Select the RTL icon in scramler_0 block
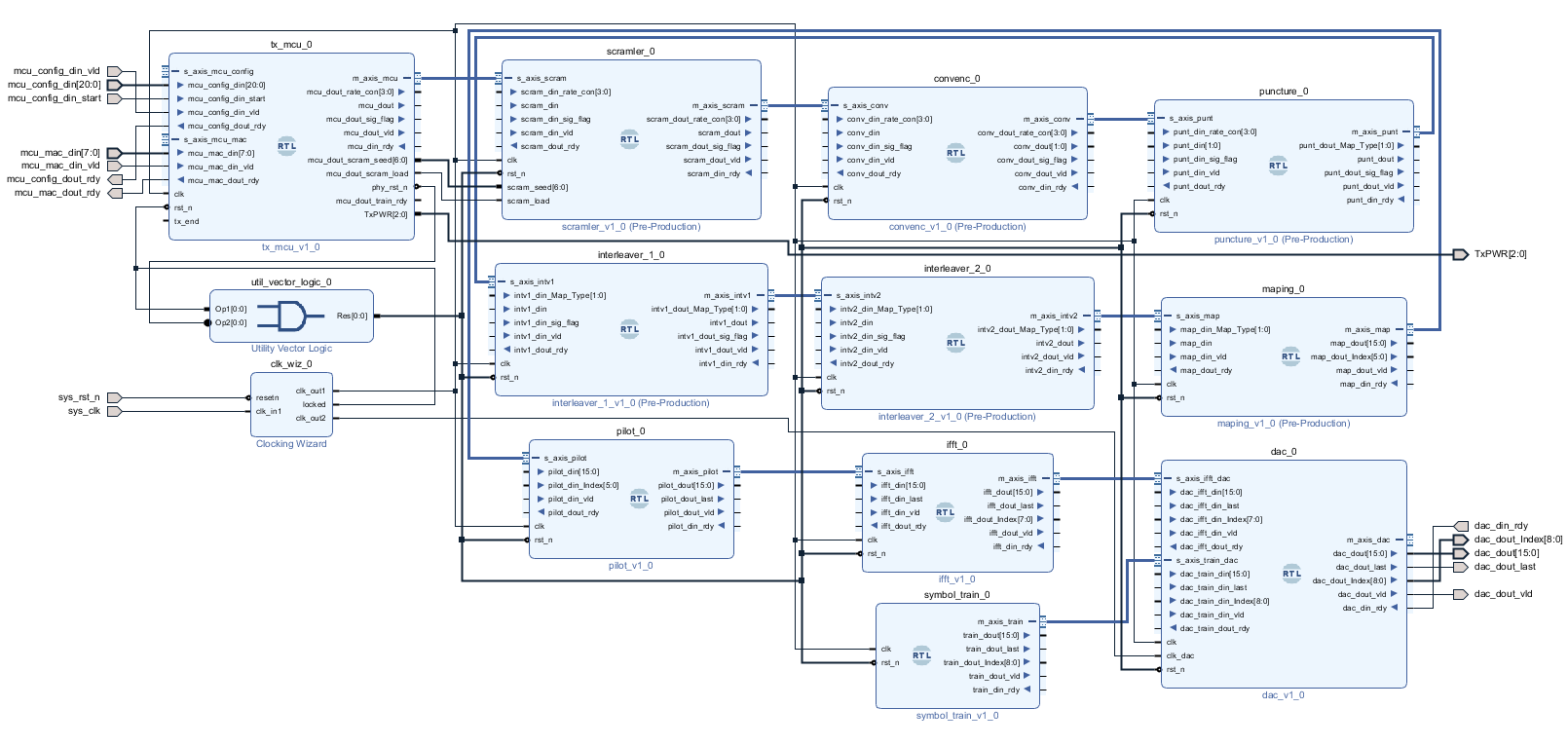This screenshot has width=1568, height=746. tap(630, 139)
